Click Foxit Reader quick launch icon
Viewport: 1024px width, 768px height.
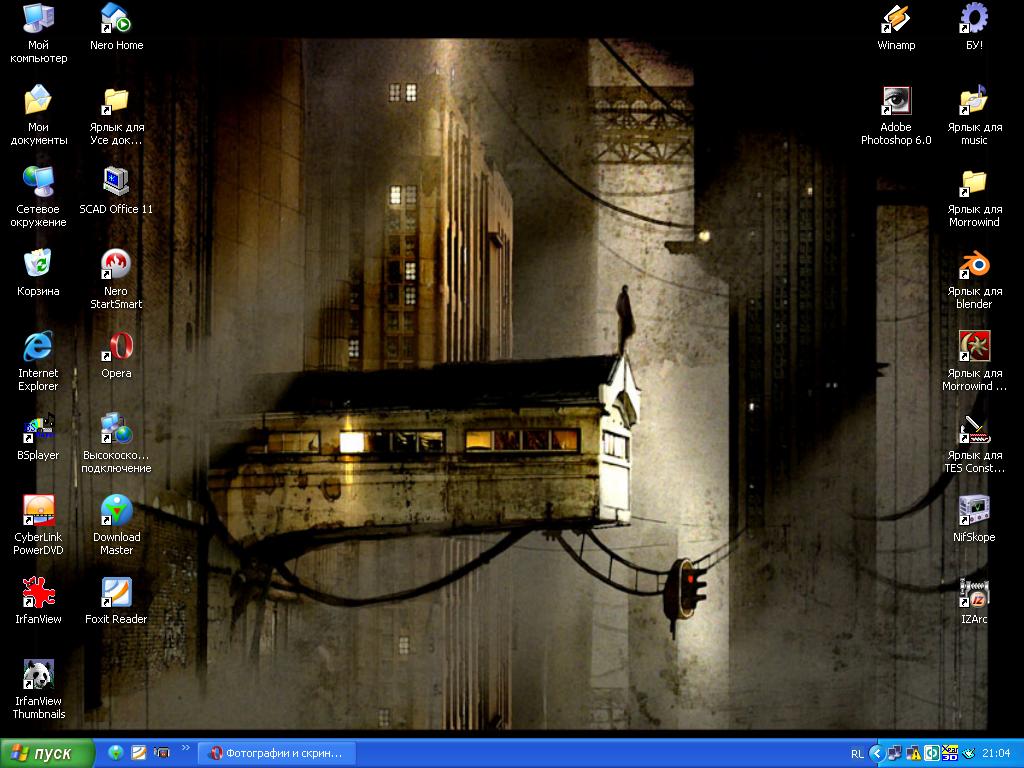point(138,753)
